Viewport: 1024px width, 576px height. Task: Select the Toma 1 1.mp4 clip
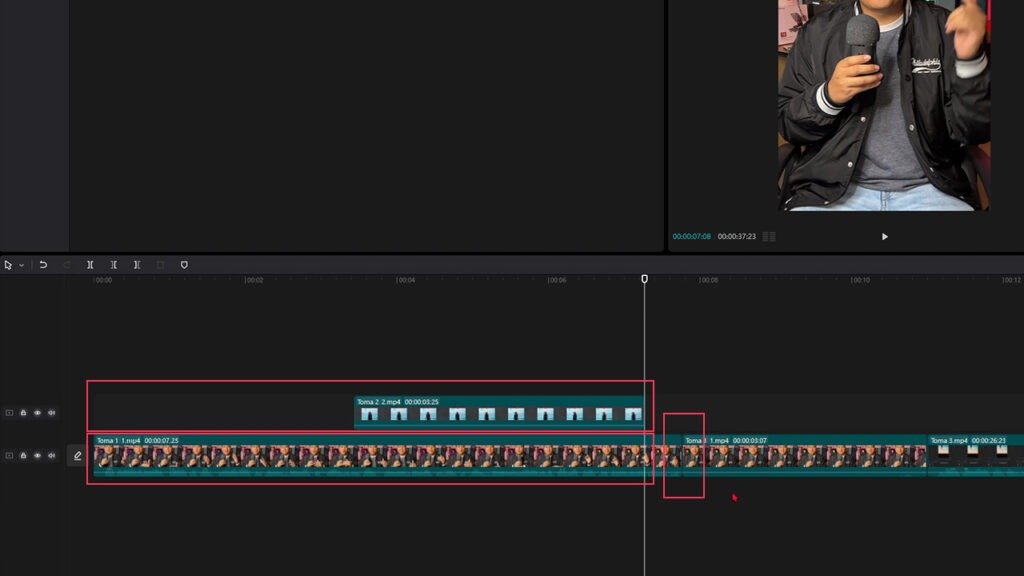click(372, 455)
